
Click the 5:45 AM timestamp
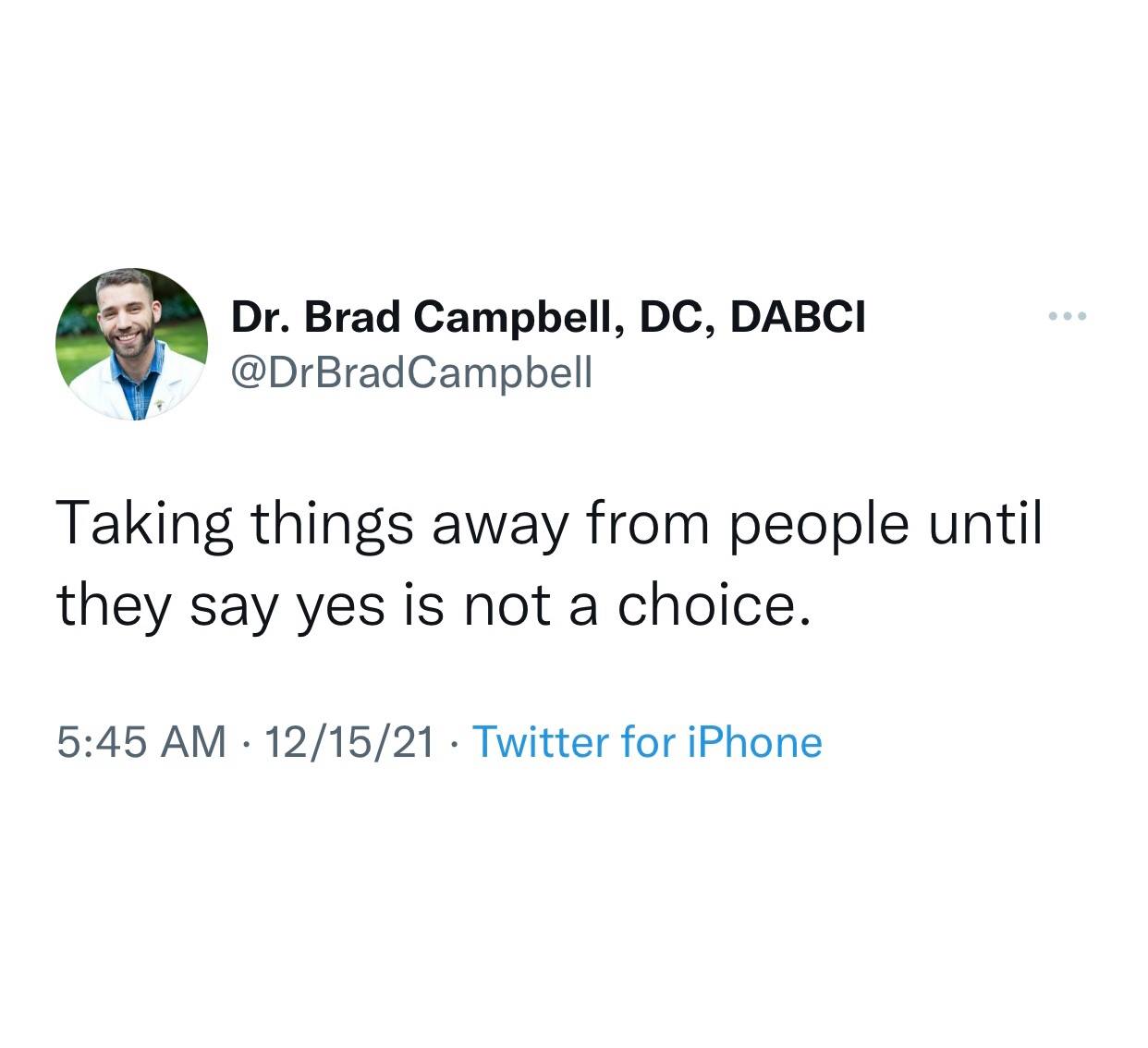141,742
